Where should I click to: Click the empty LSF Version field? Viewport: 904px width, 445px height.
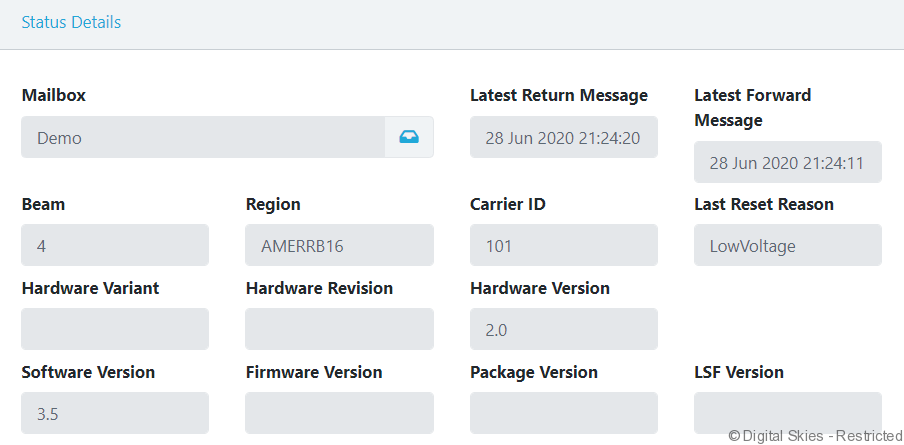pyautogui.click(x=787, y=413)
